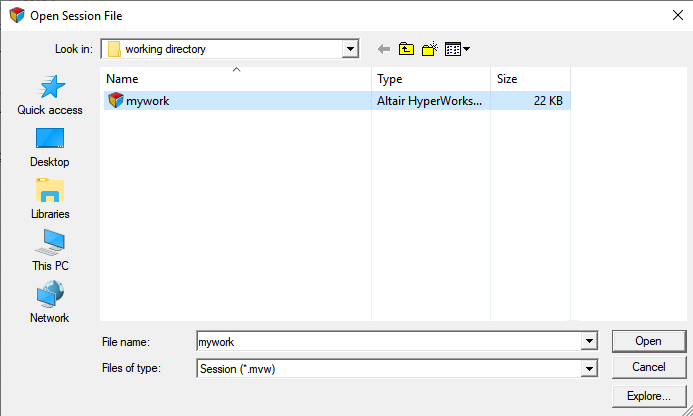This screenshot has height=416, width=693.
Task: Sort files by Name column header
Action: tap(236, 79)
